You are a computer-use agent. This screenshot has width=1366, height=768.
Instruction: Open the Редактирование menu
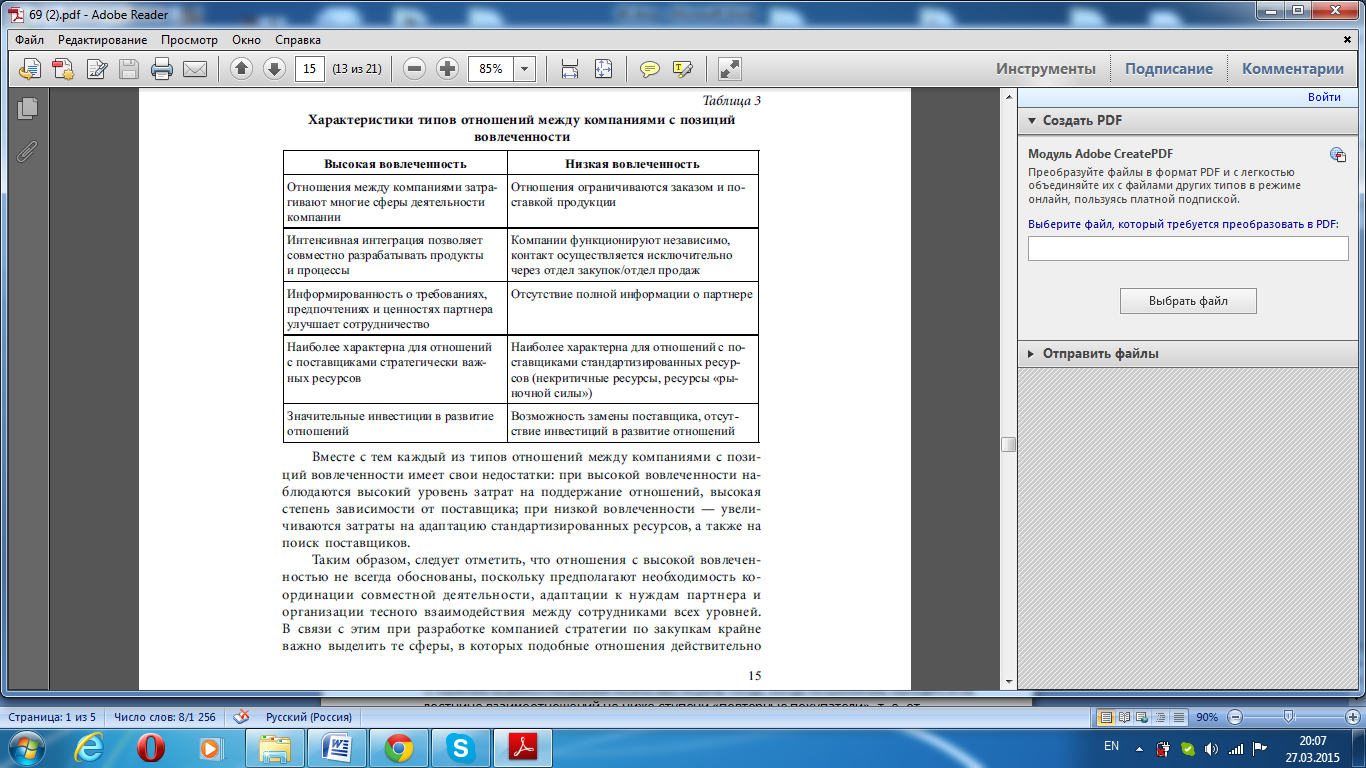tap(102, 40)
